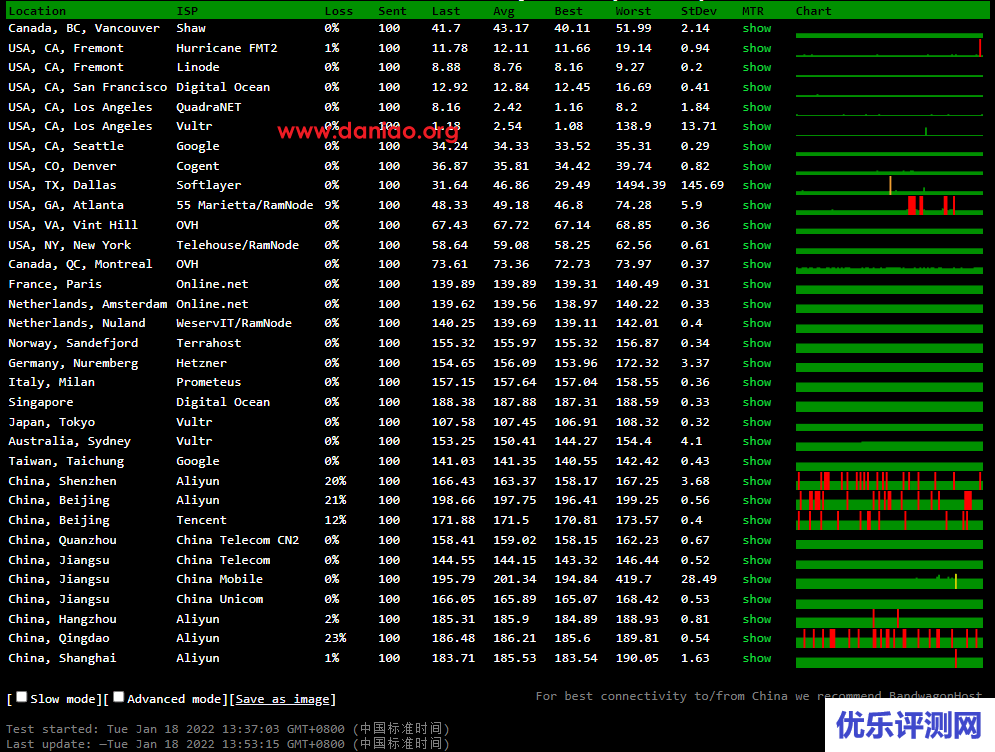Enable the Slow mode checkbox
The width and height of the screenshot is (995, 752).
(x=22, y=697)
